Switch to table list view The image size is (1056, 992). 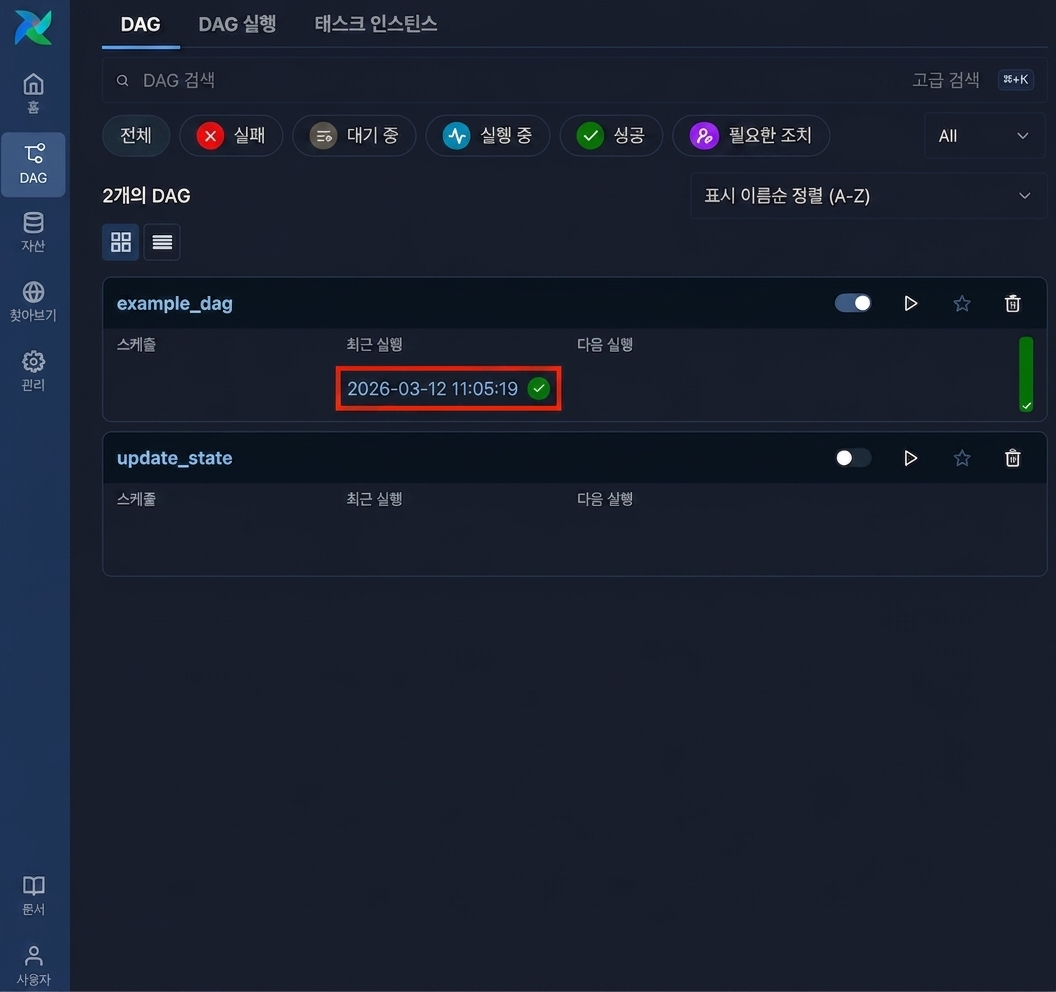tap(162, 242)
